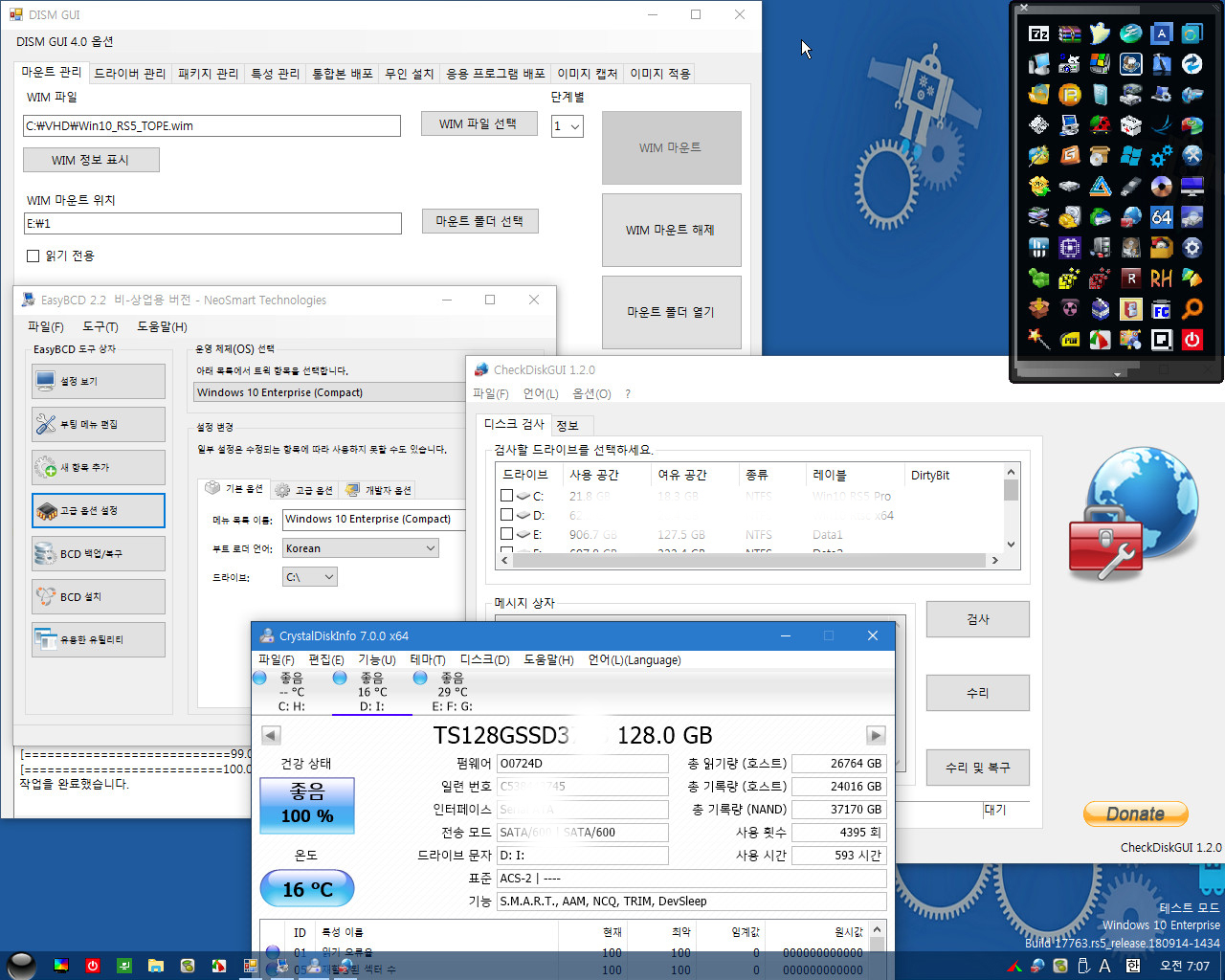Open WinRAR from the launcher panel
The height and width of the screenshot is (980, 1225).
pos(1069,33)
